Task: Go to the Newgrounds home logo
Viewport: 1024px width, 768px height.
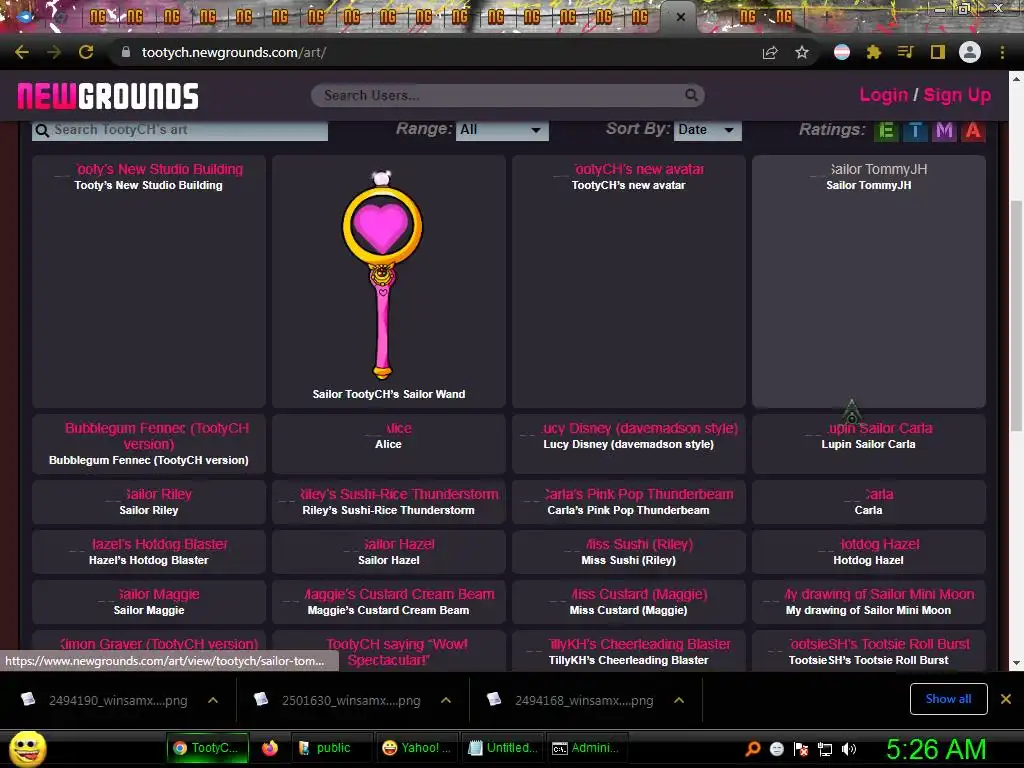Action: click(x=108, y=96)
